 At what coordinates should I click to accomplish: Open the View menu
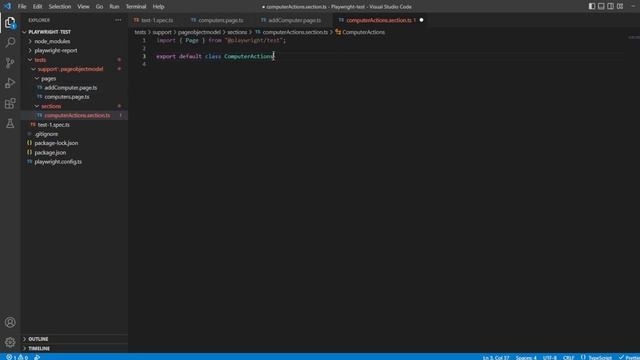coord(83,7)
